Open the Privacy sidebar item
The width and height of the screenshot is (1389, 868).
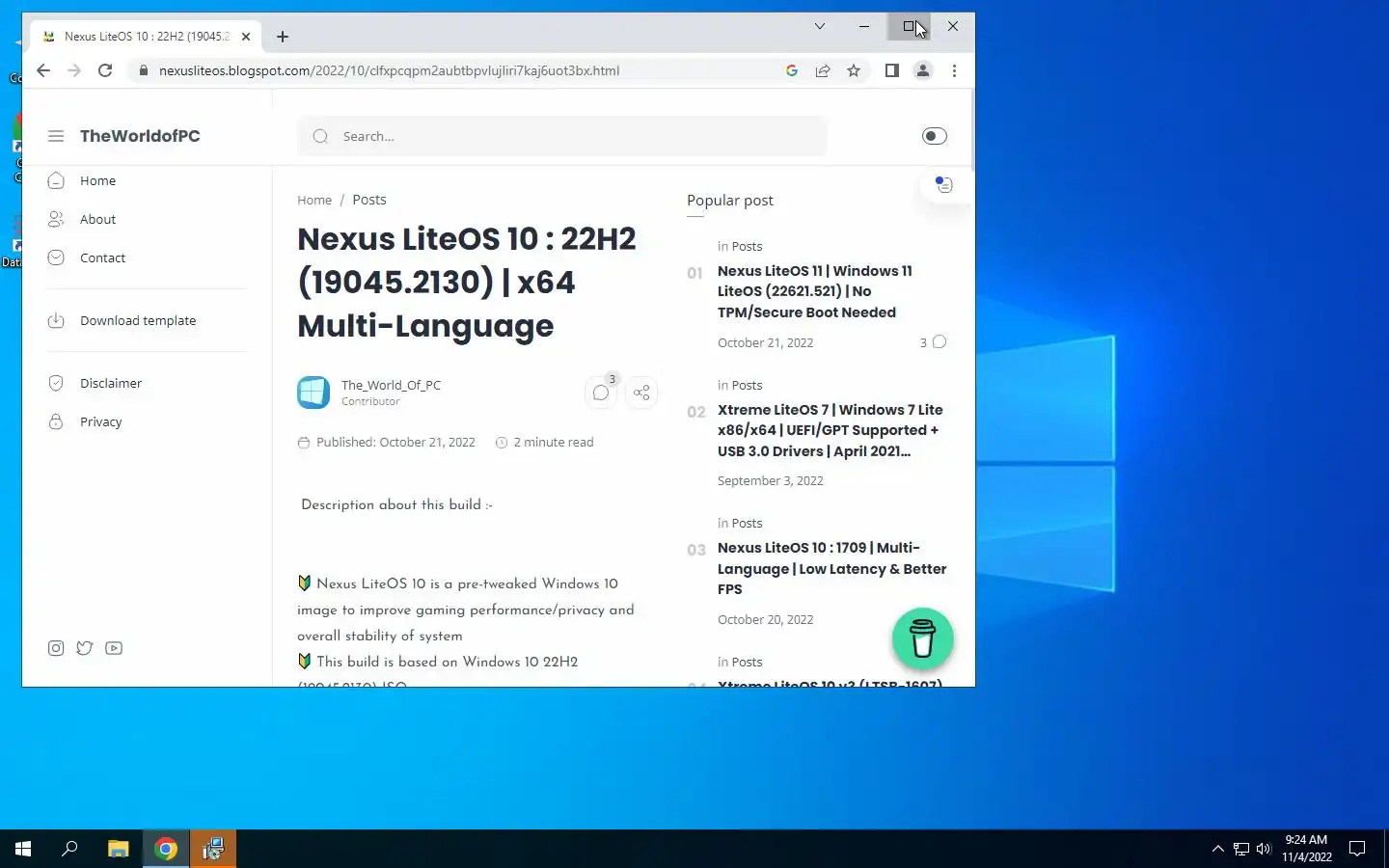[x=100, y=421]
